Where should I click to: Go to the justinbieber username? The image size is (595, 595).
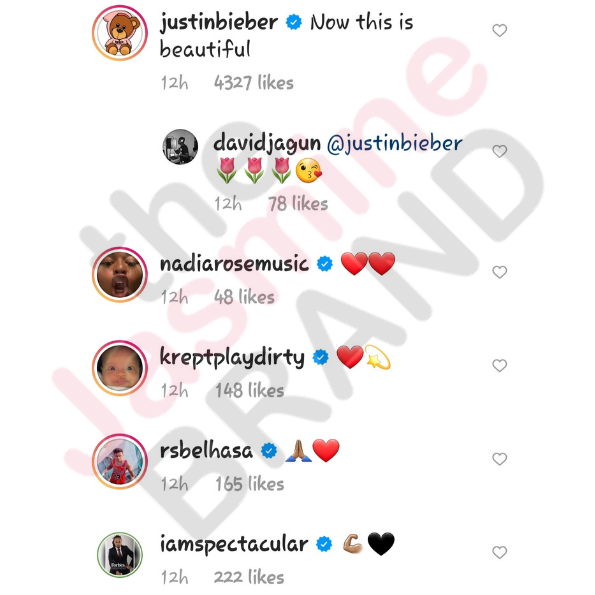click(219, 23)
